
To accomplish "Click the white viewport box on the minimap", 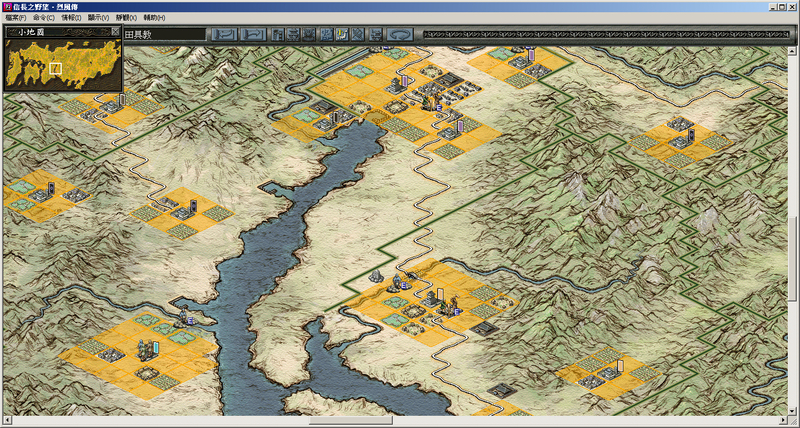I will point(56,68).
